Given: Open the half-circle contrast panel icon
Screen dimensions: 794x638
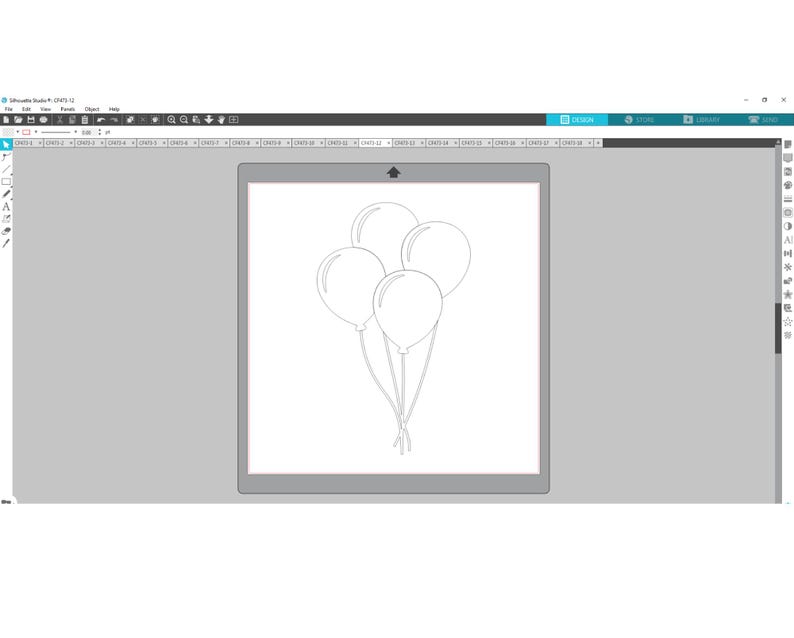Looking at the screenshot, I should point(788,226).
